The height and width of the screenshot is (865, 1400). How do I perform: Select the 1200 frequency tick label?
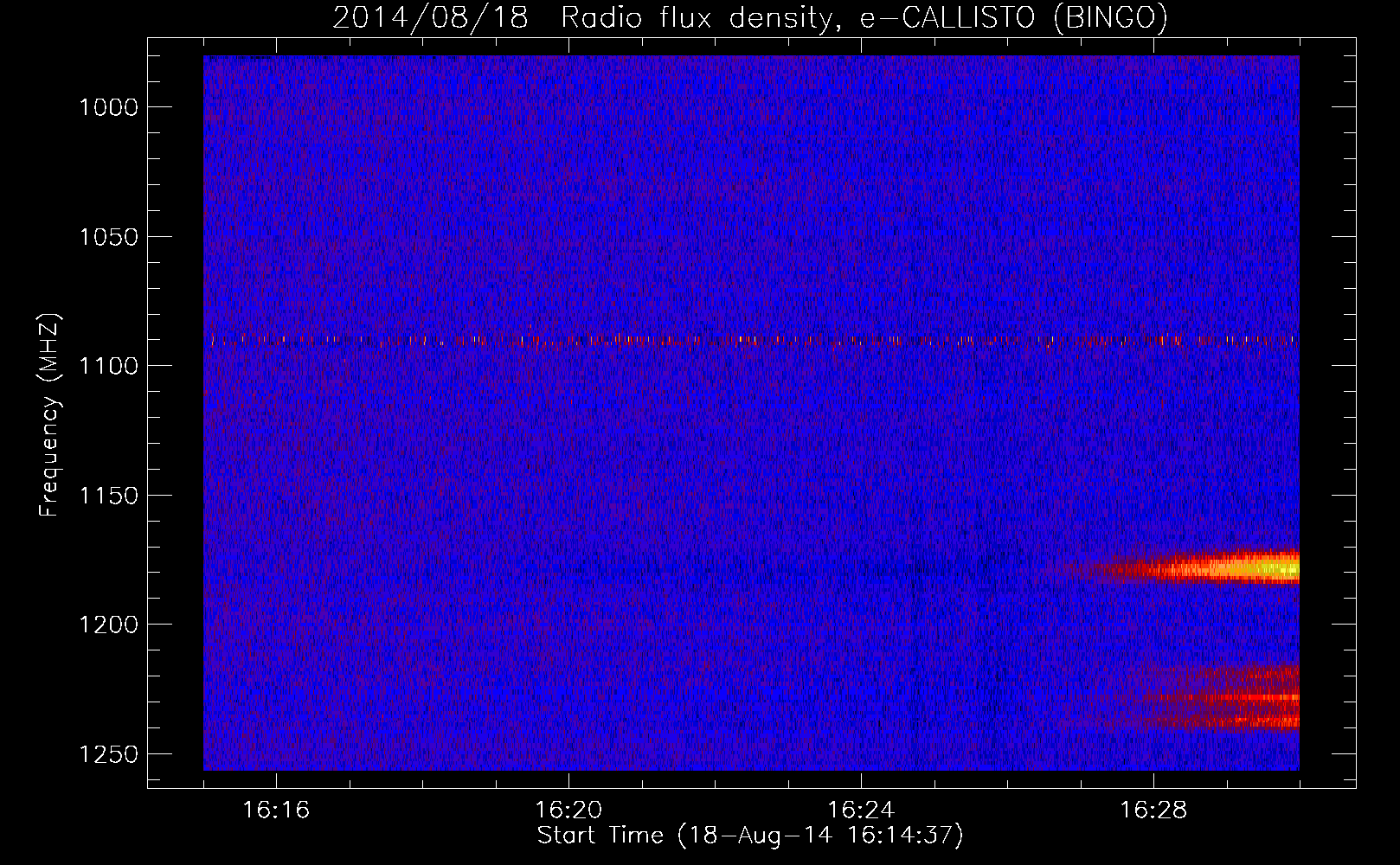tap(108, 625)
